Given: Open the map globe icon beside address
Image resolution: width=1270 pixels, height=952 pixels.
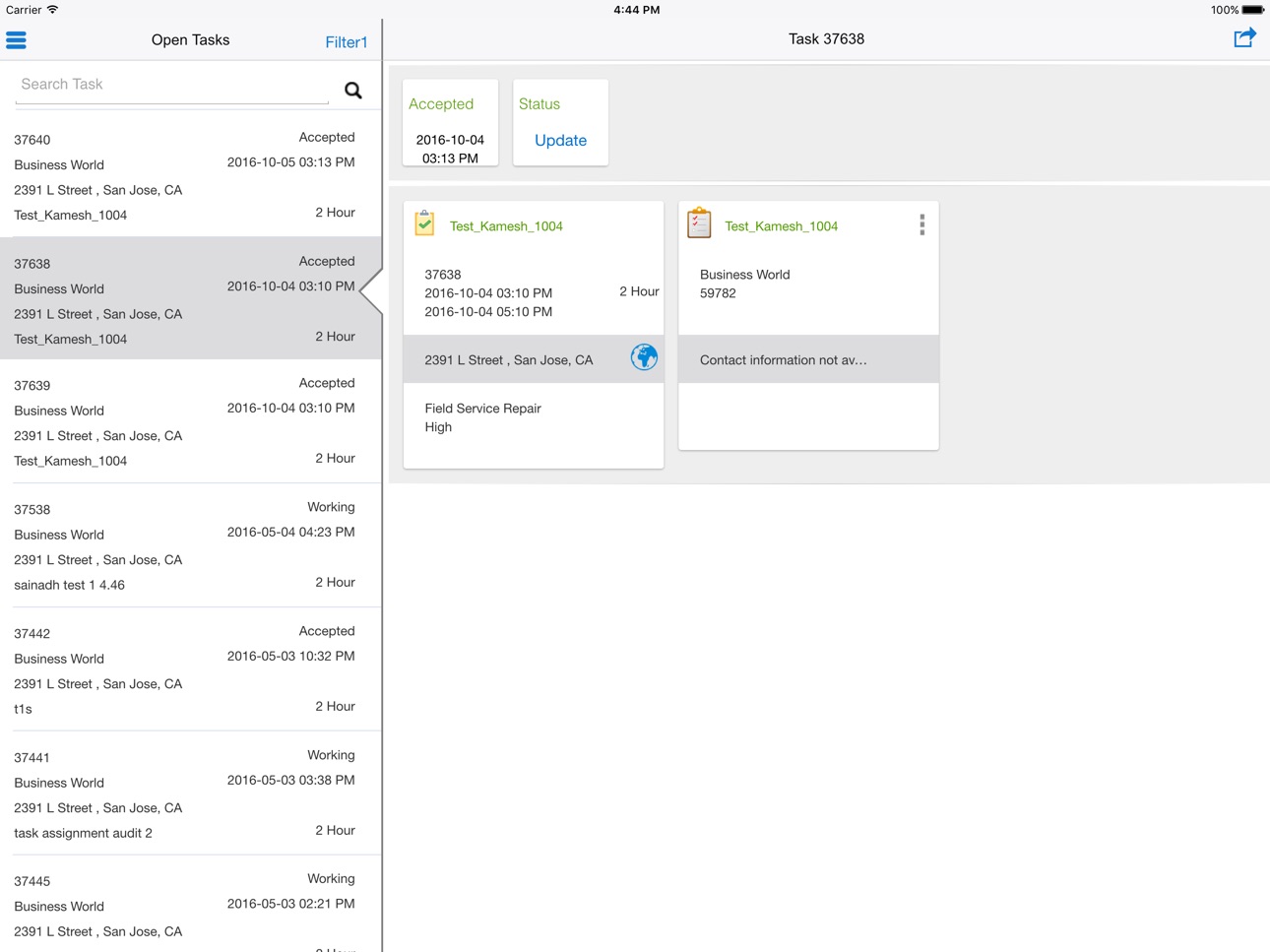Looking at the screenshot, I should tap(644, 357).
